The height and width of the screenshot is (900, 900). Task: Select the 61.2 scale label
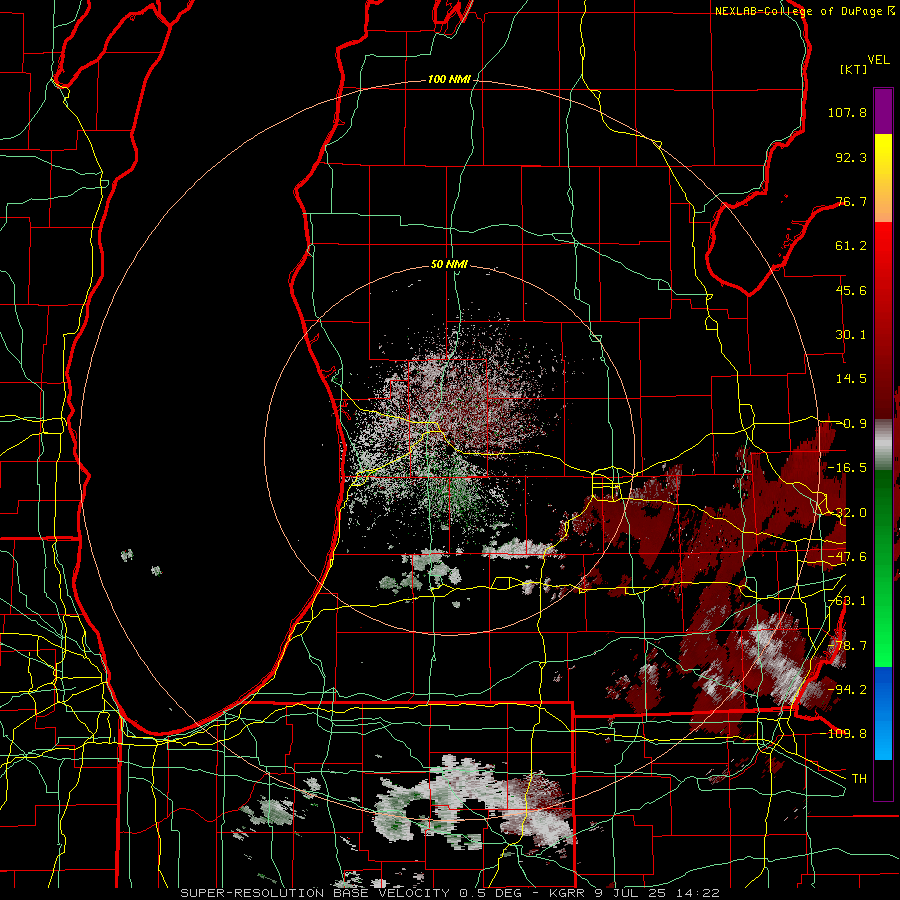[851, 246]
